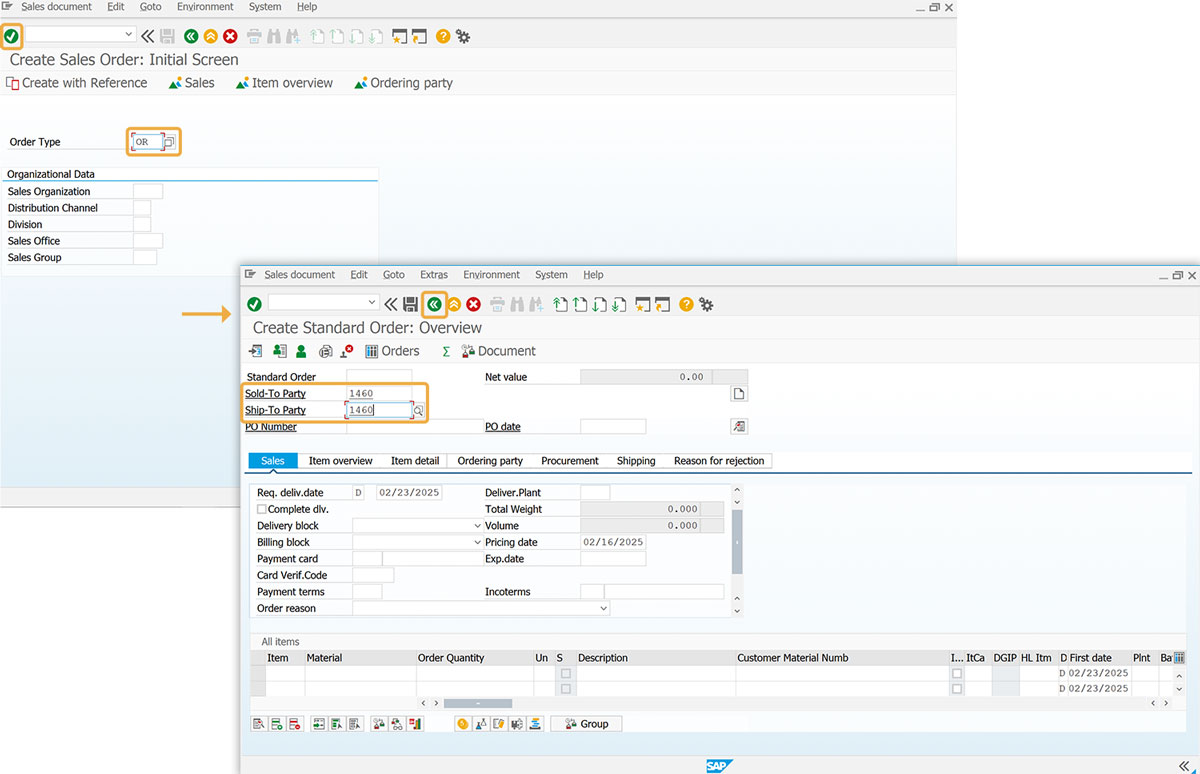Click horizontal scrollbar thumb under items table
Image resolution: width=1200 pixels, height=774 pixels.
478,704
